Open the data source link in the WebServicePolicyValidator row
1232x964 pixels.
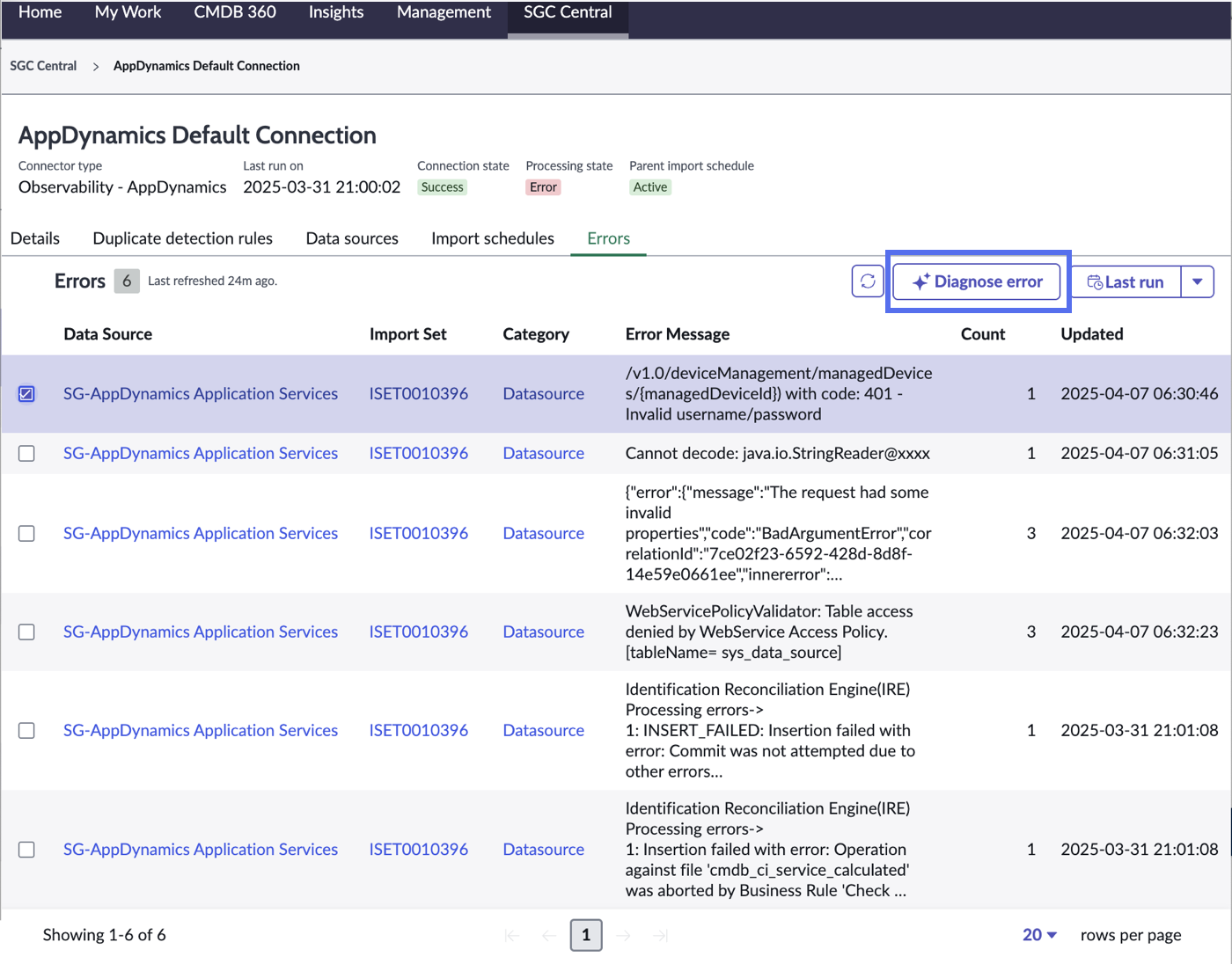click(201, 632)
